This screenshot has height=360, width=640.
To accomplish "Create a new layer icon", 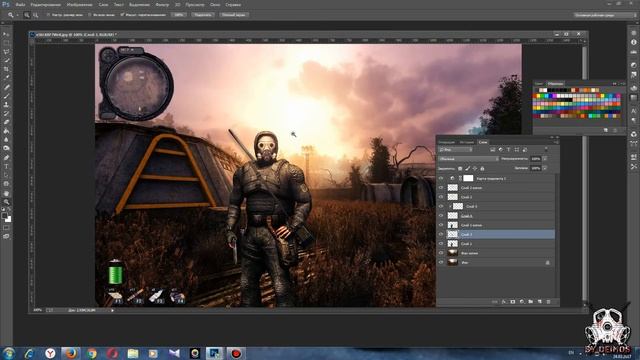I will pyautogui.click(x=540, y=302).
